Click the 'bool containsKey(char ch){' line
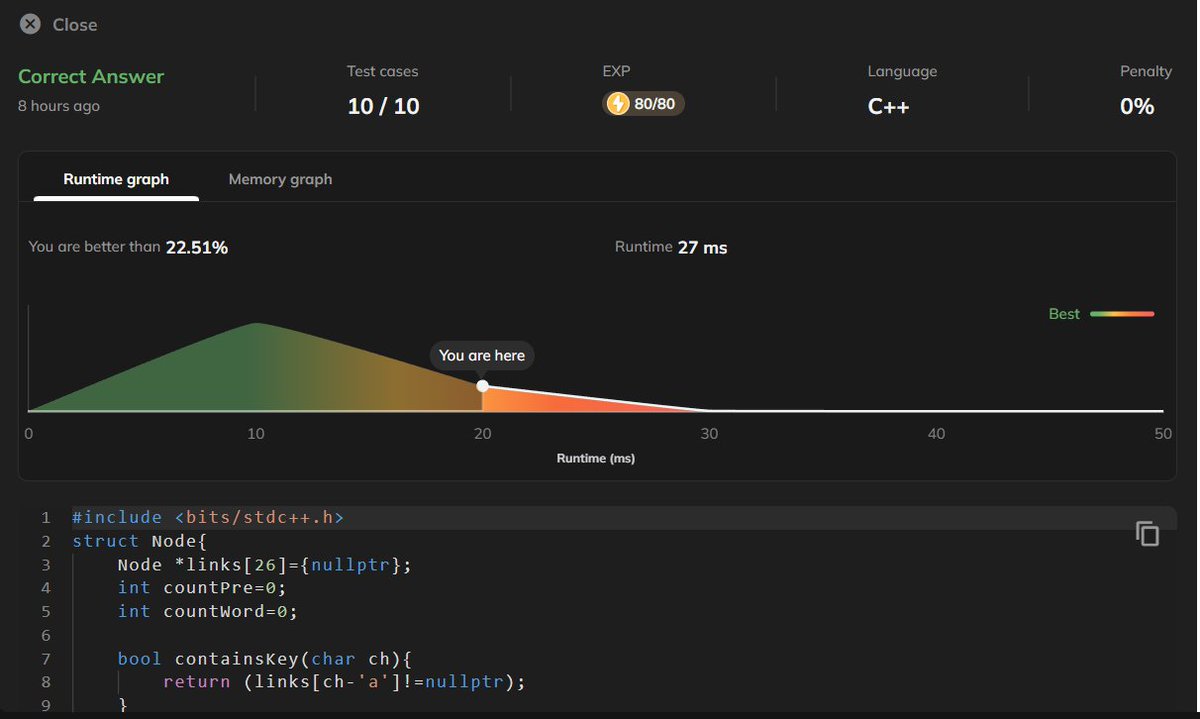This screenshot has width=1200, height=719. point(265,658)
